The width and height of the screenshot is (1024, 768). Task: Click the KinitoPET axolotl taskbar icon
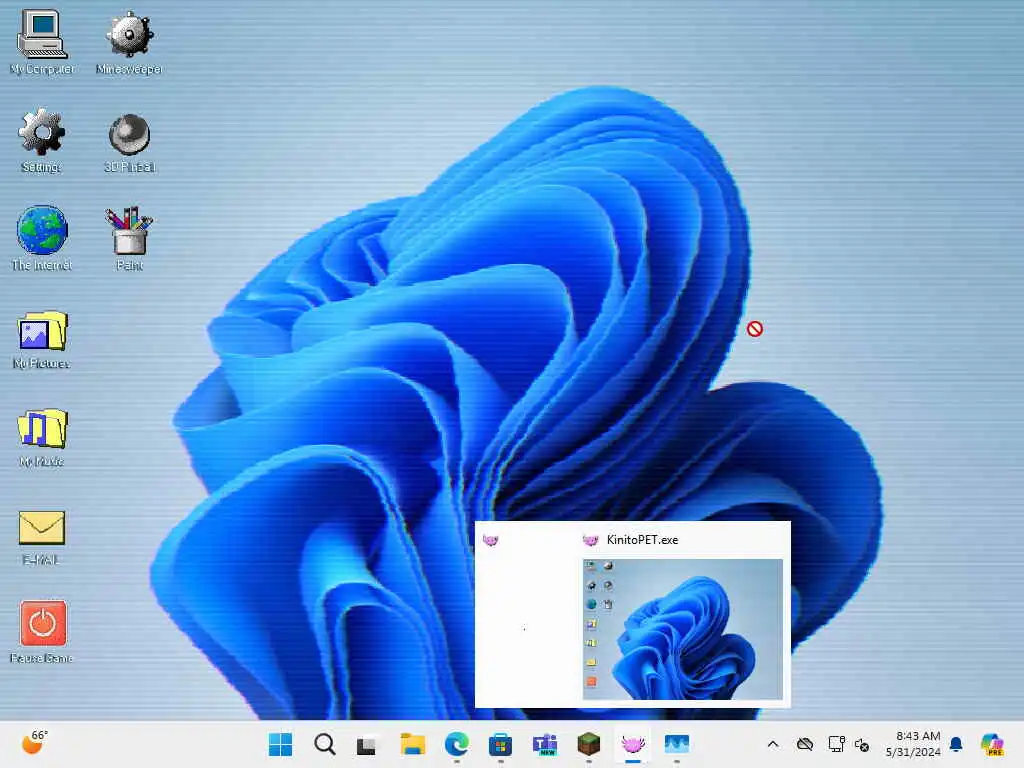click(632, 744)
